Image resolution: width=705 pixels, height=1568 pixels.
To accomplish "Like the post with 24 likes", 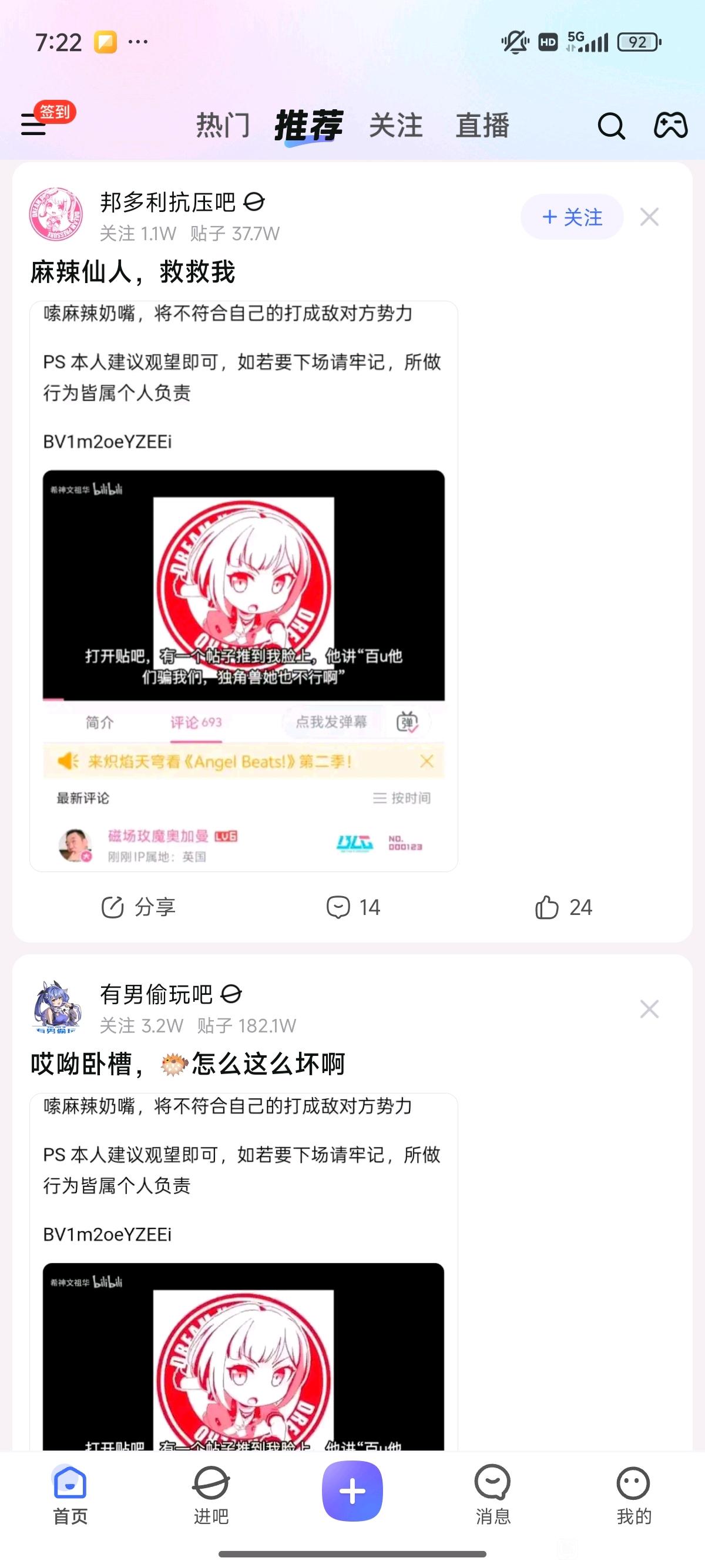I will pyautogui.click(x=563, y=907).
